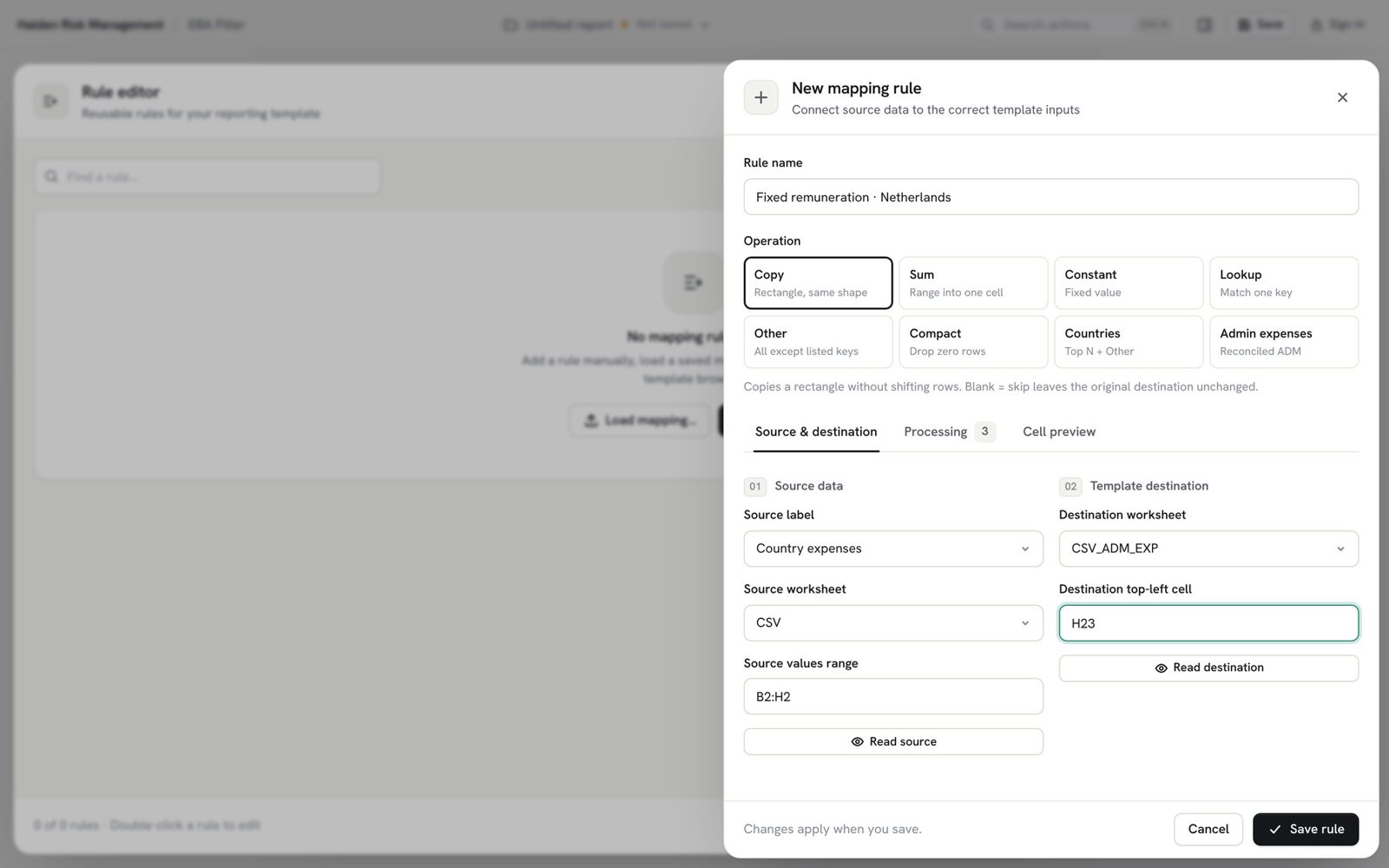Select the Countries operation
Image resolution: width=1389 pixels, height=868 pixels.
1129,342
